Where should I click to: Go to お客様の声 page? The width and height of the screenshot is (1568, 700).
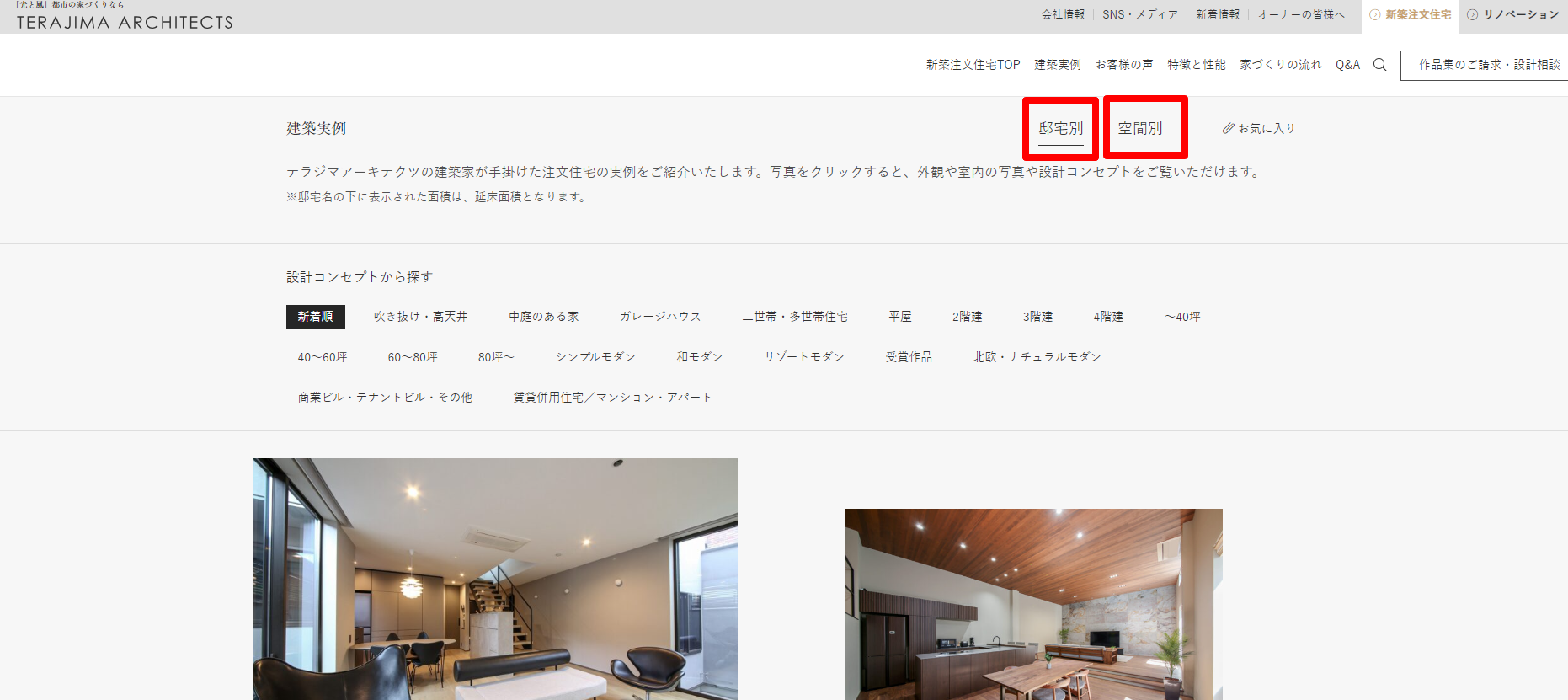1124,65
